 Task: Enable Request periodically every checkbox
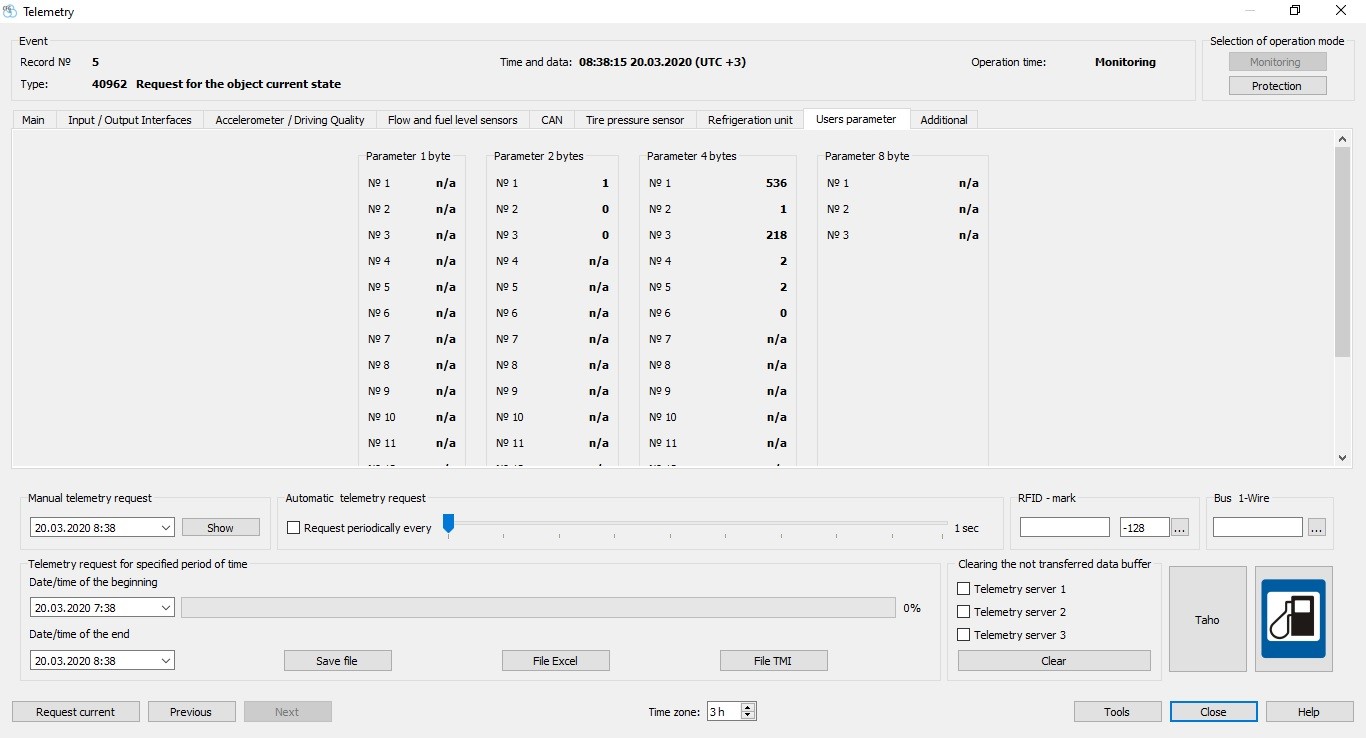pos(294,528)
